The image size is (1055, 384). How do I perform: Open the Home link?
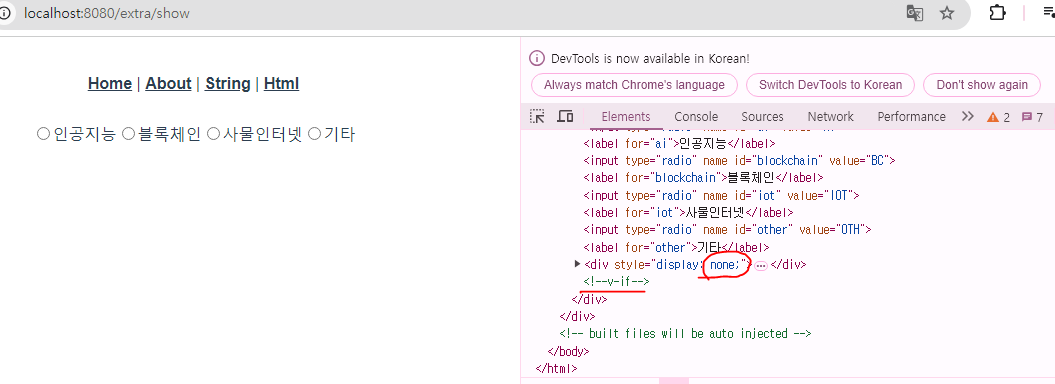(110, 83)
